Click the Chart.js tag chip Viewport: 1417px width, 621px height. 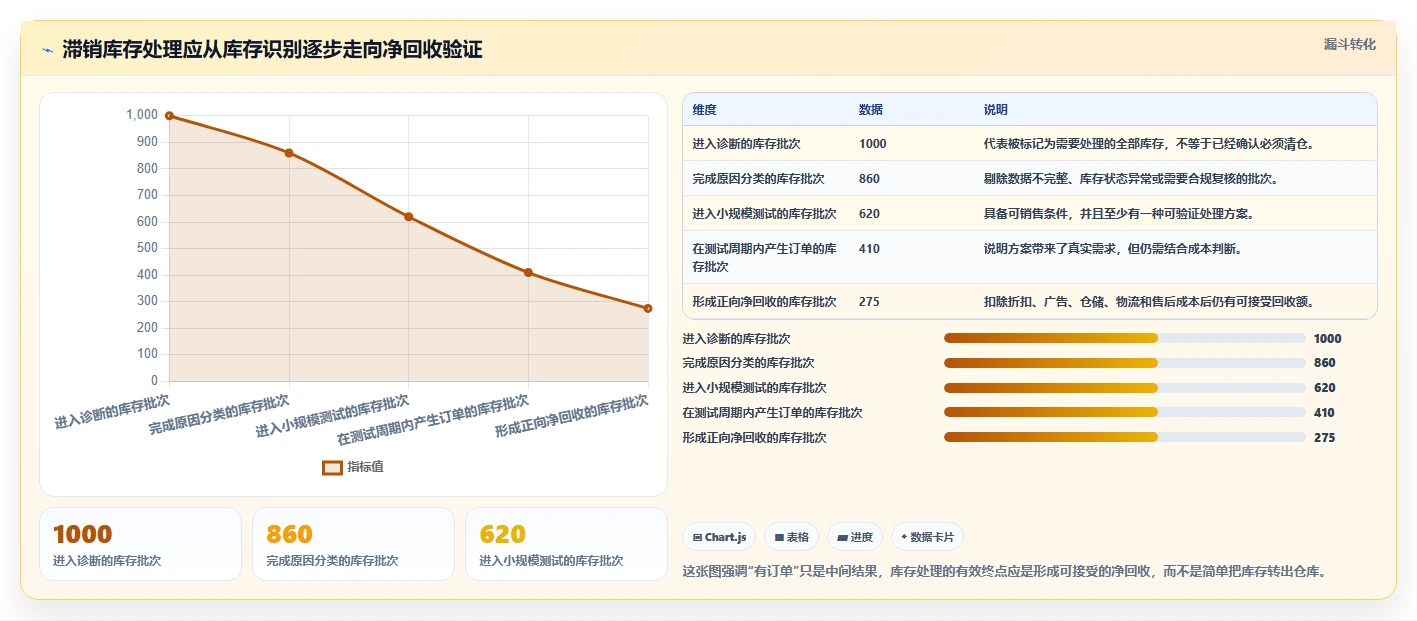coord(719,537)
